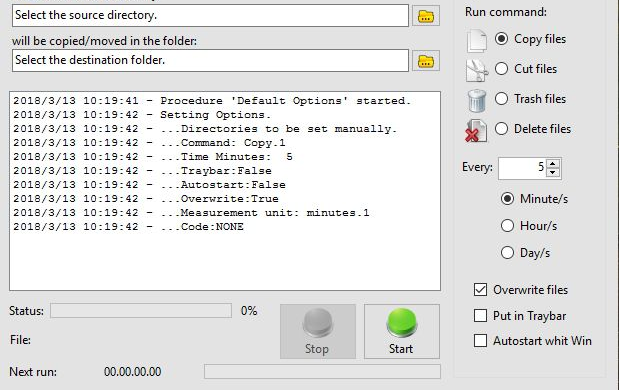Click the "will be copied/moved in the folder:" label

104,41
